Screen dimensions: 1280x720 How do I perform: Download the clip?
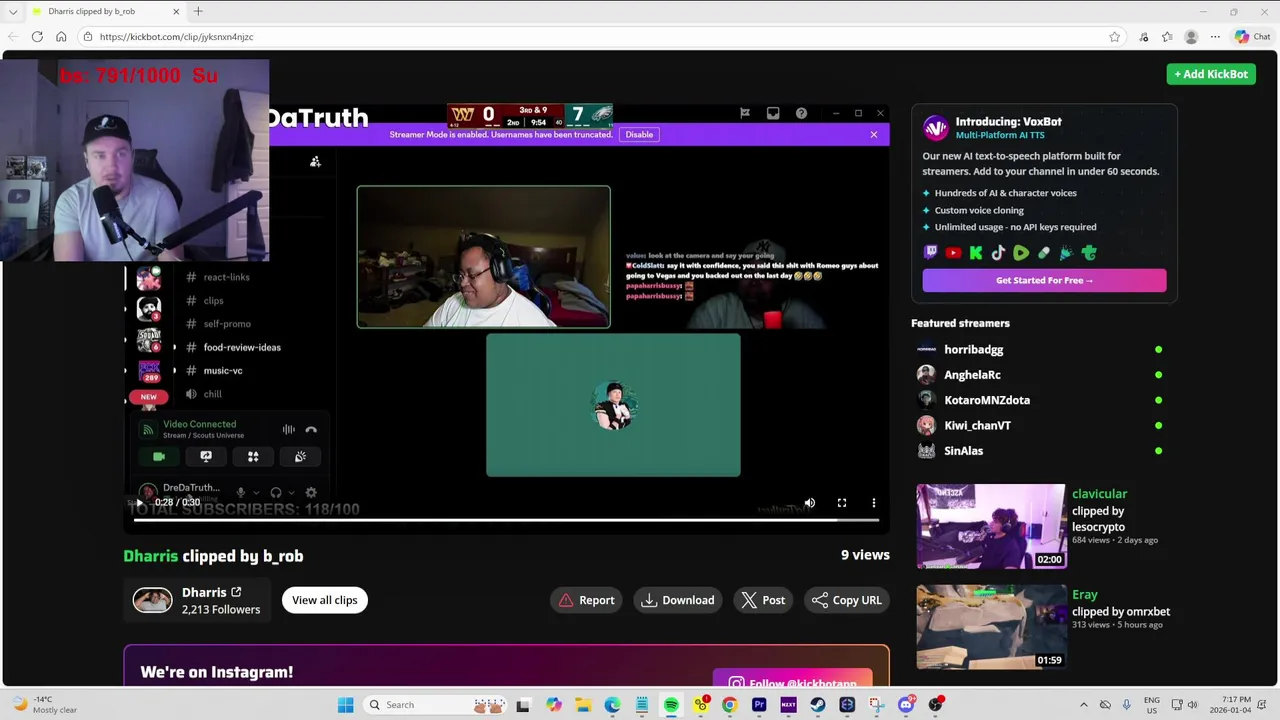[x=678, y=600]
